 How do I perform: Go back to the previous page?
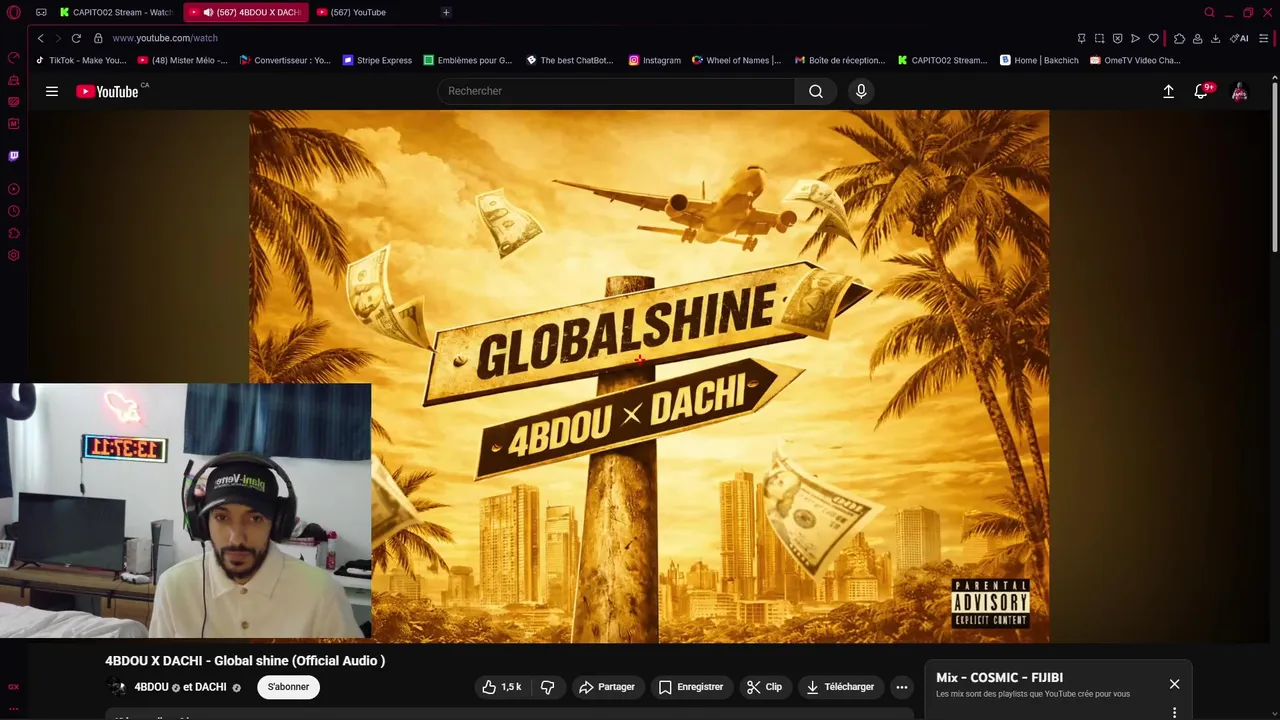pyautogui.click(x=40, y=38)
